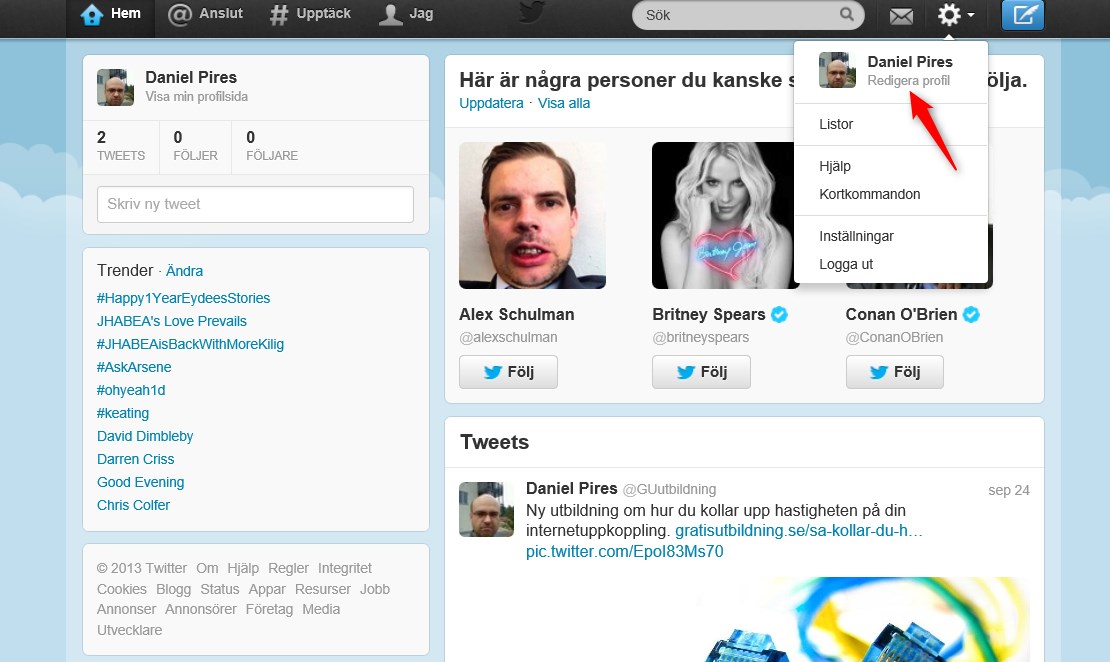Open the Jag profile tab
Screen dimensions: 1110x662
coord(406,13)
